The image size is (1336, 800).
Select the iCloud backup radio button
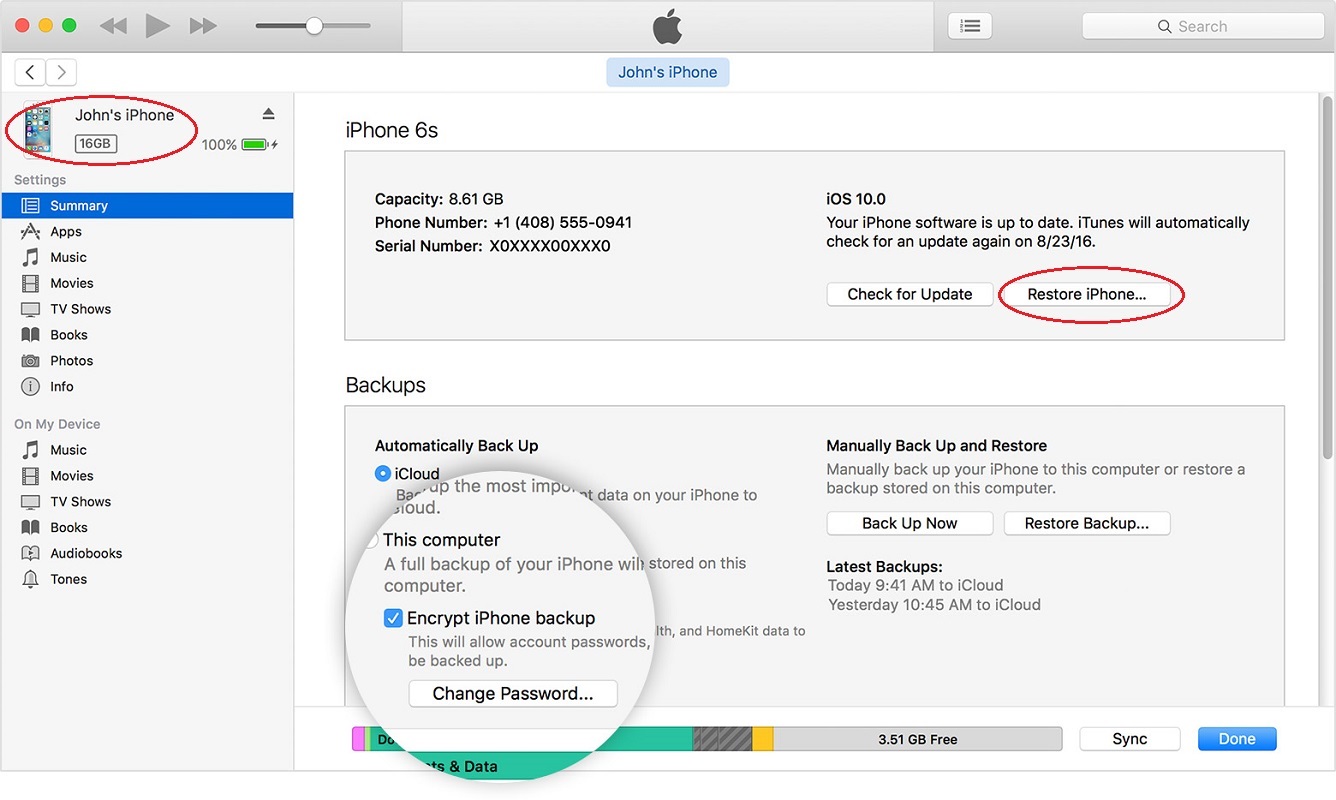[382, 474]
